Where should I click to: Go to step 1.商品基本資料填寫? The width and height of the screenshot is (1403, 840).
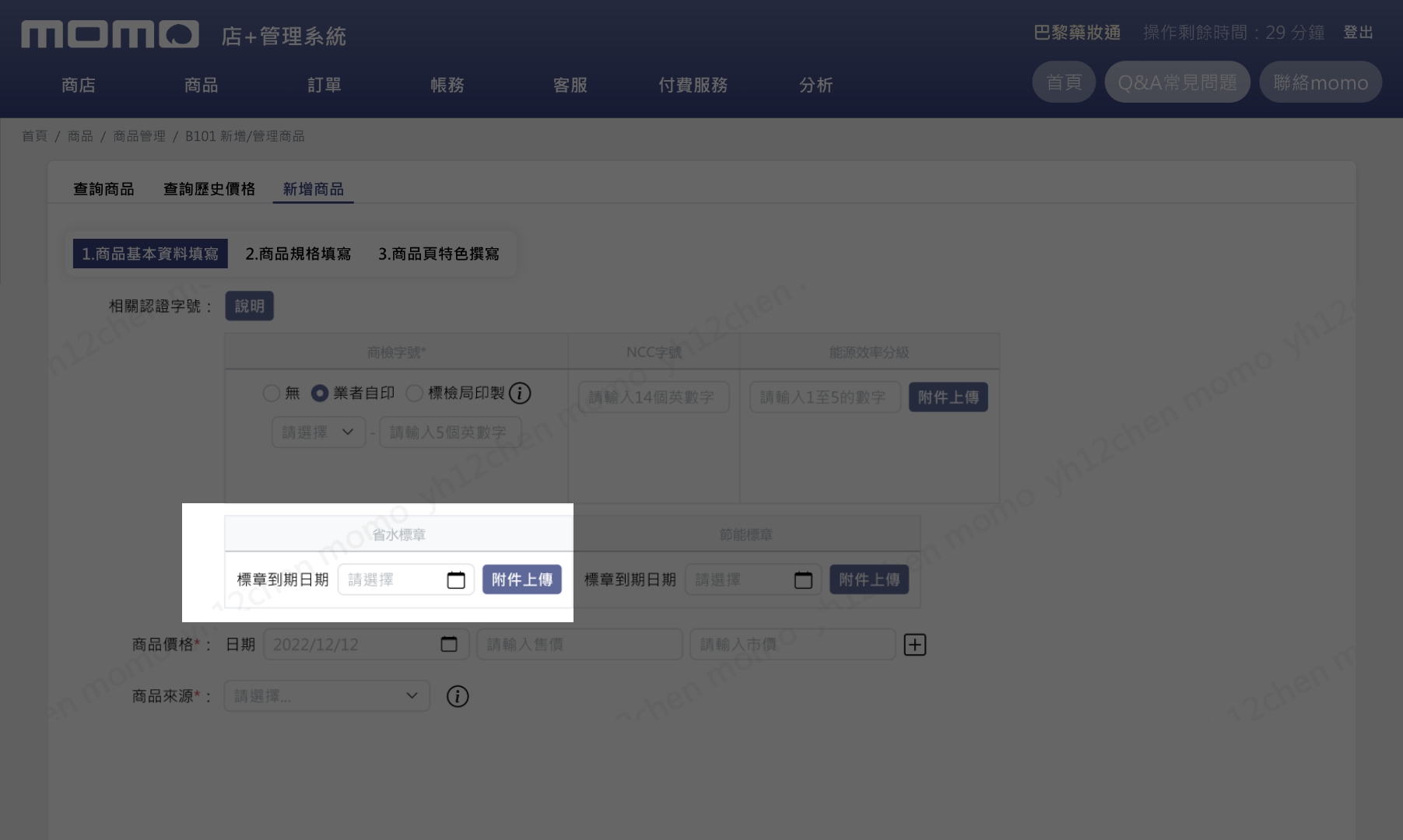tap(150, 254)
